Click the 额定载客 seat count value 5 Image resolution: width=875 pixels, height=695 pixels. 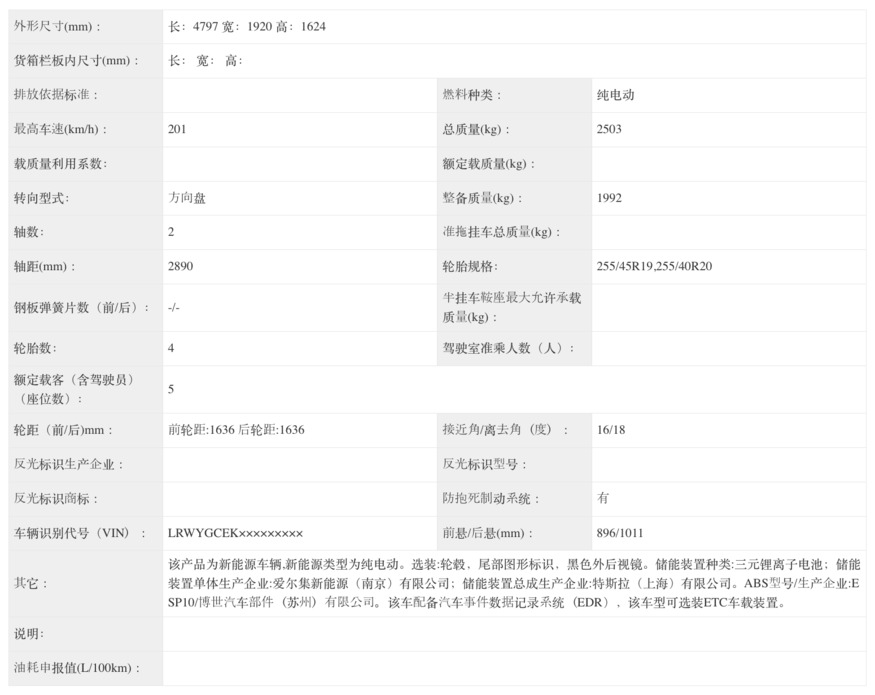pyautogui.click(x=171, y=389)
